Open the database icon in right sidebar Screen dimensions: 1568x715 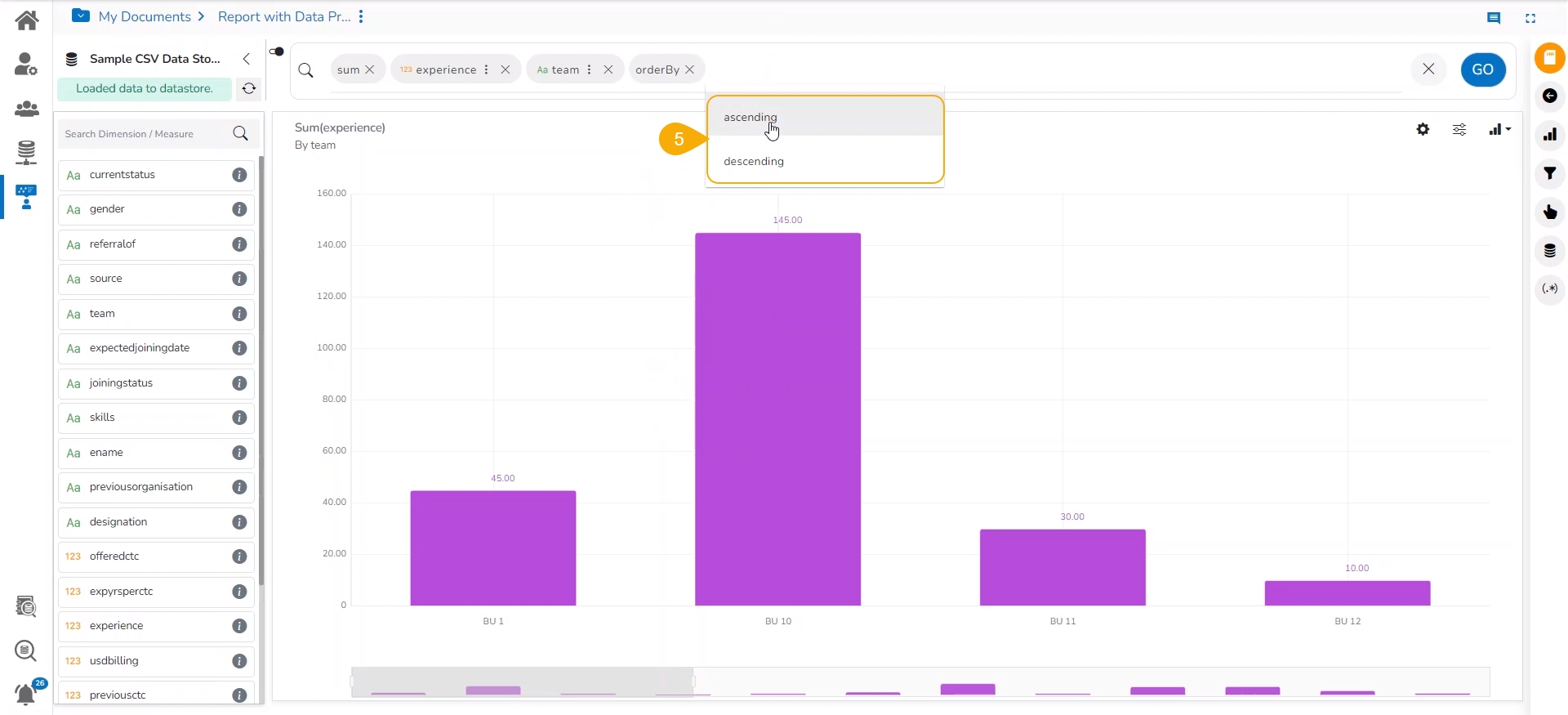click(1549, 251)
